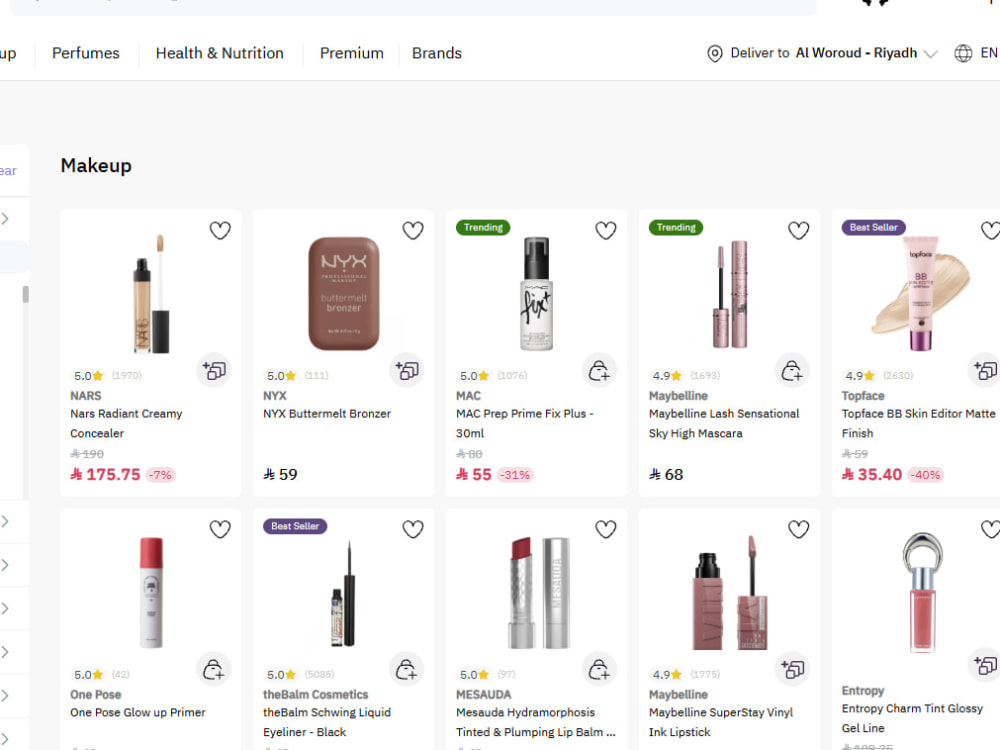The image size is (1000, 750).
Task: Click the NYX bronzer product image
Action: point(344,293)
